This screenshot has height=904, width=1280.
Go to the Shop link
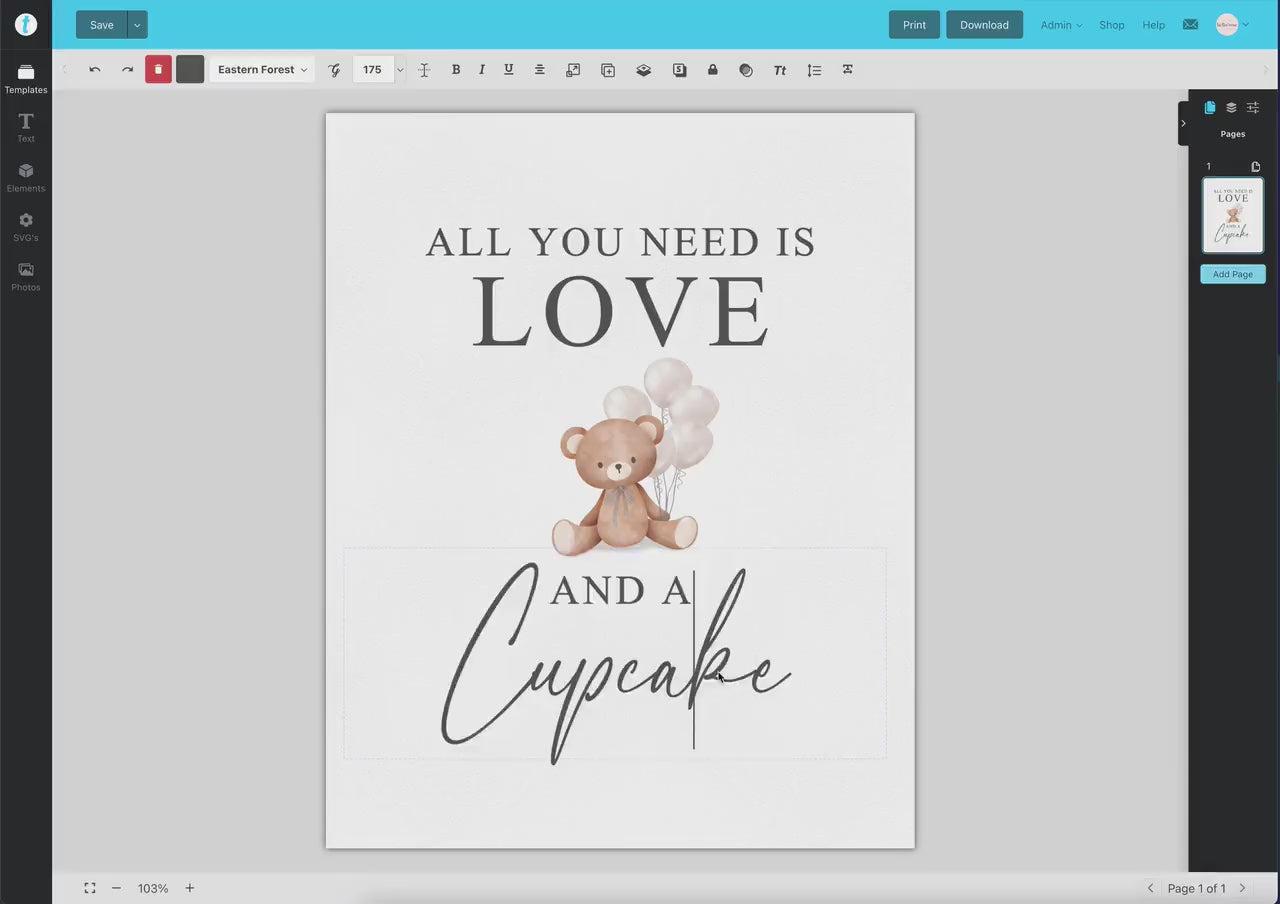click(1112, 25)
